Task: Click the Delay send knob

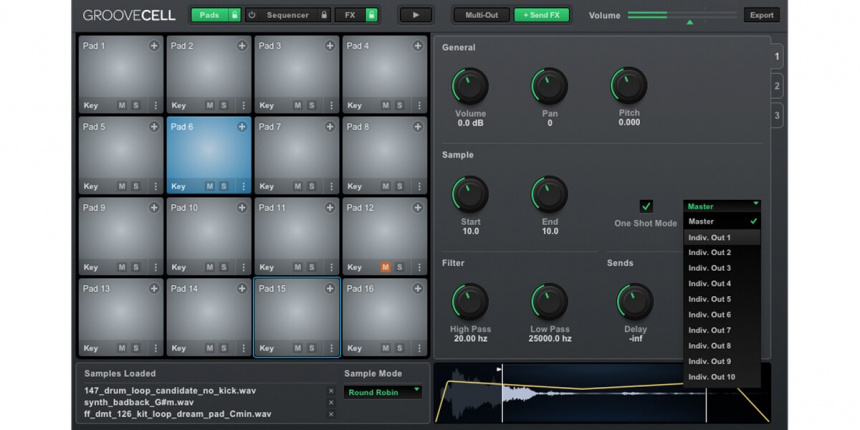Action: [635, 302]
